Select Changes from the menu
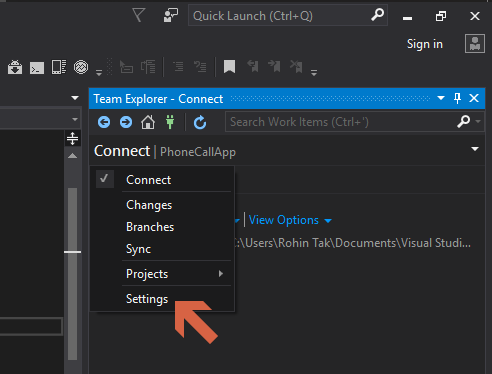This screenshot has height=374, width=492. [162, 205]
